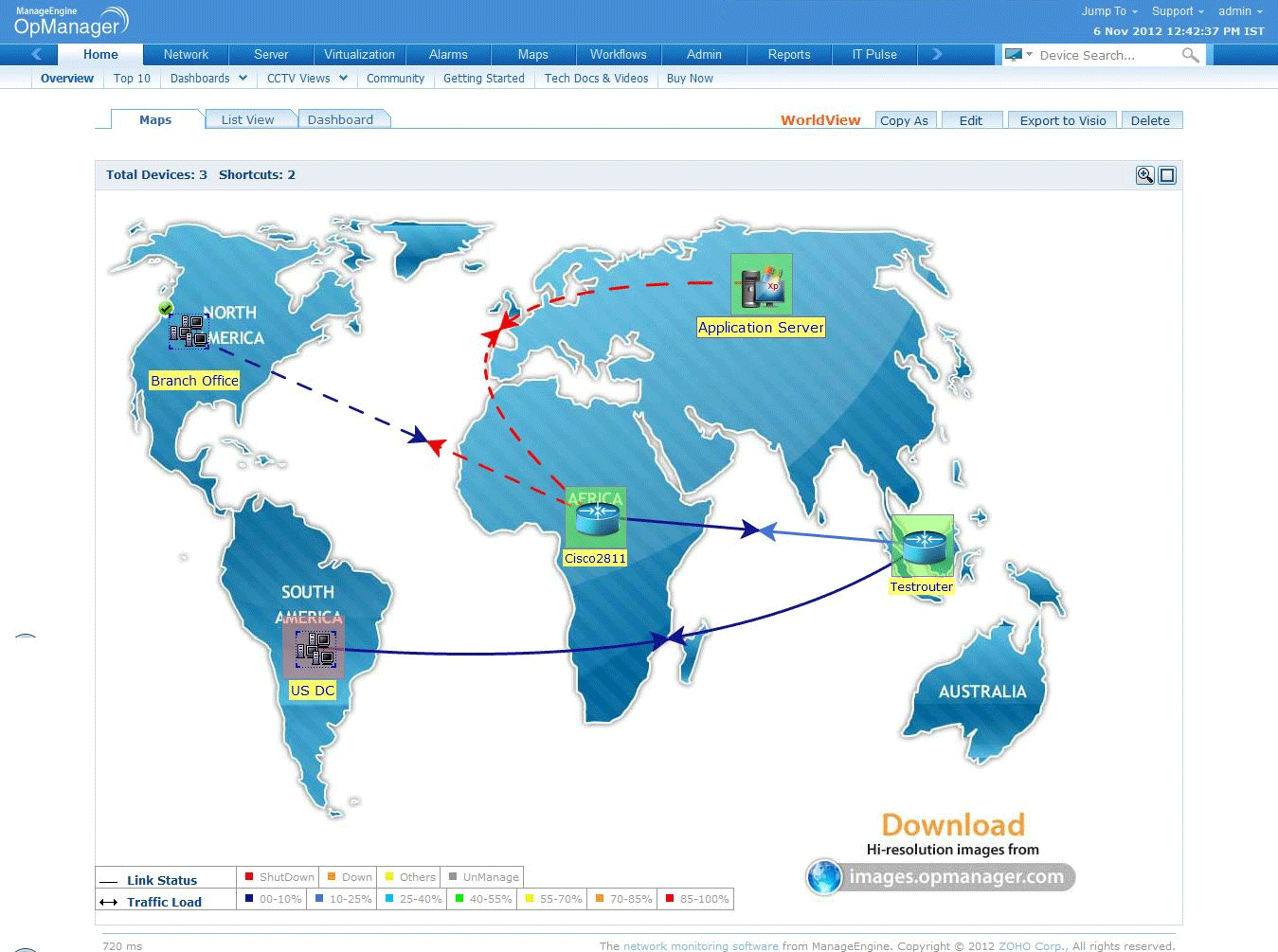Switch to the Dashboard view tab
1278x952 pixels.
[341, 119]
